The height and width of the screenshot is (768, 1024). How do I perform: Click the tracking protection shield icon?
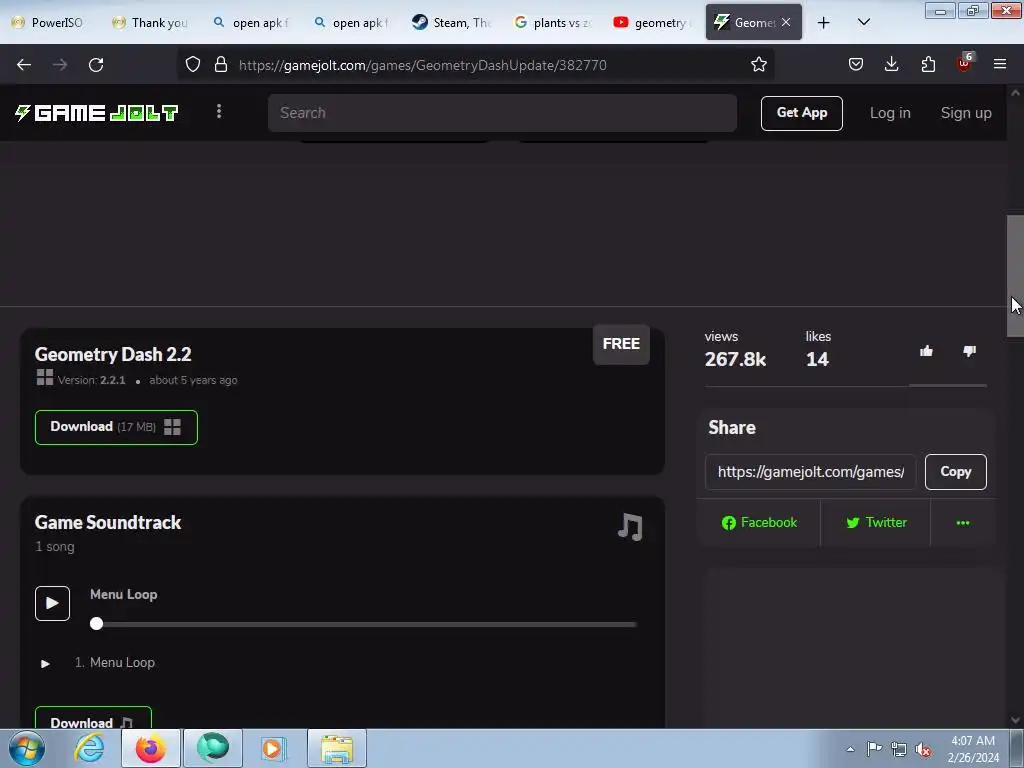pyautogui.click(x=193, y=65)
